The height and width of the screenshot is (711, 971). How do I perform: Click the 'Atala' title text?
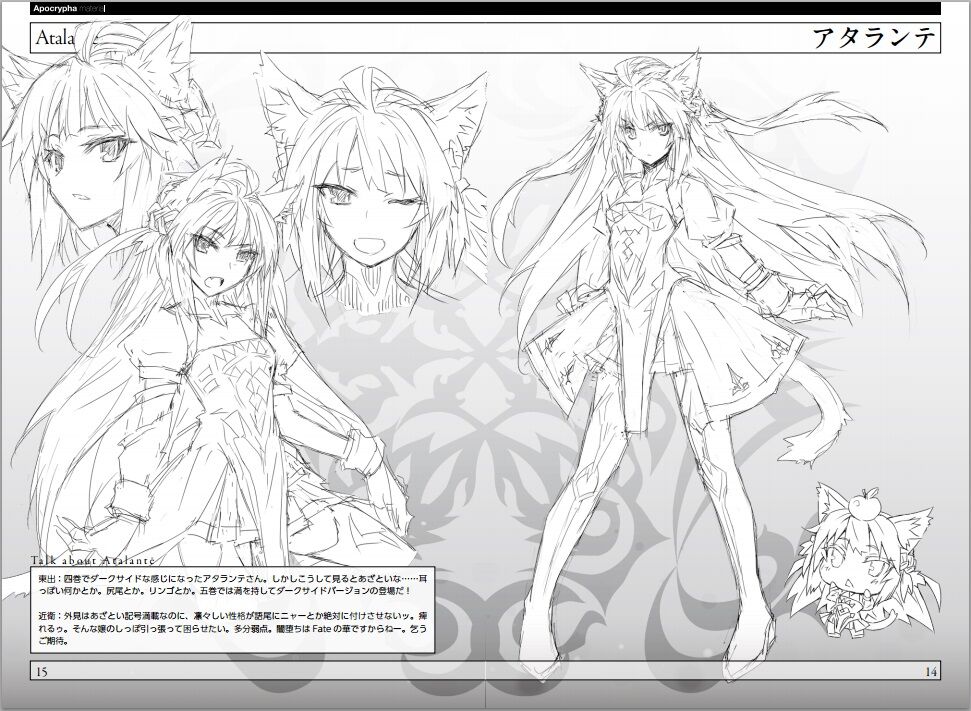pyautogui.click(x=55, y=38)
